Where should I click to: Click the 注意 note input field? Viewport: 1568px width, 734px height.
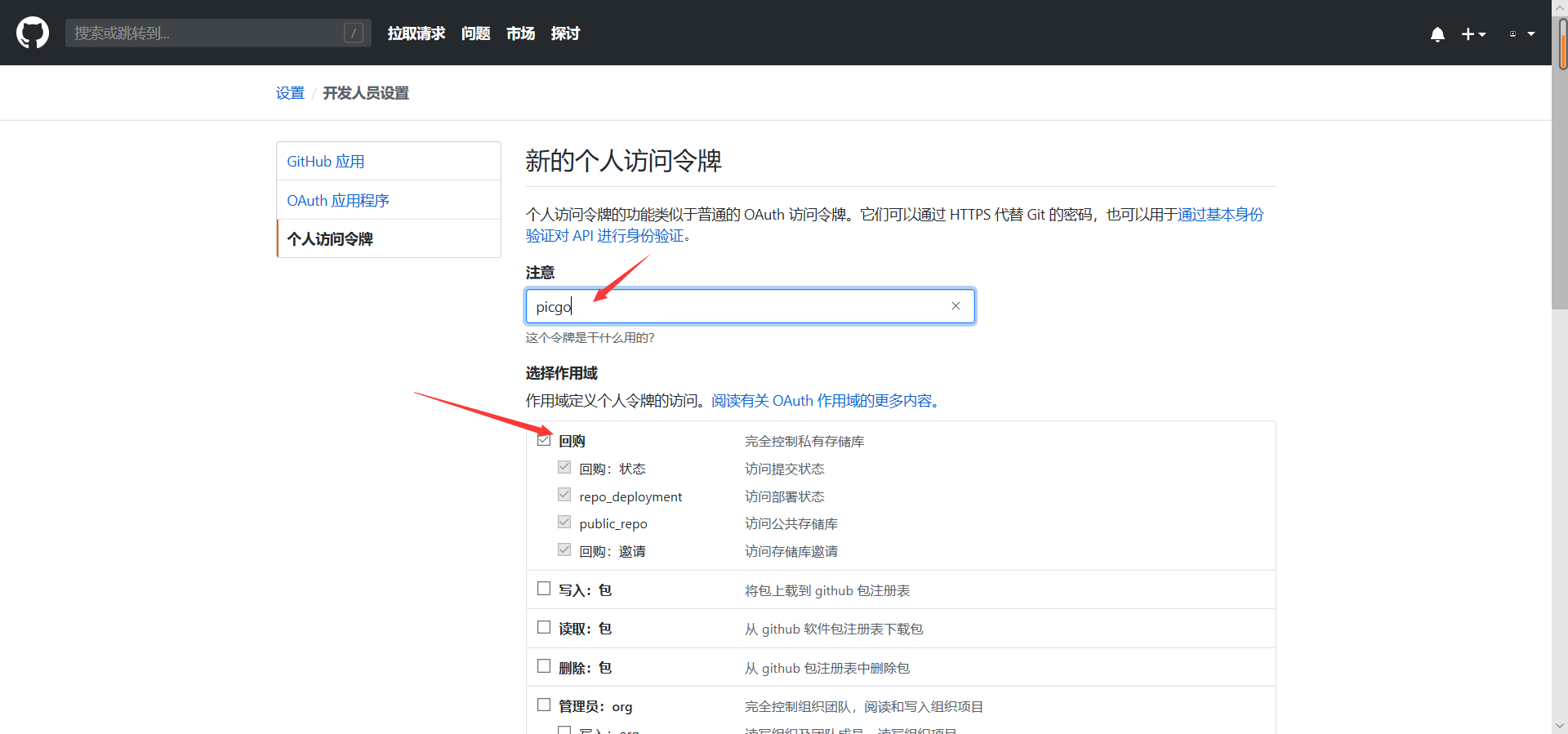750,306
